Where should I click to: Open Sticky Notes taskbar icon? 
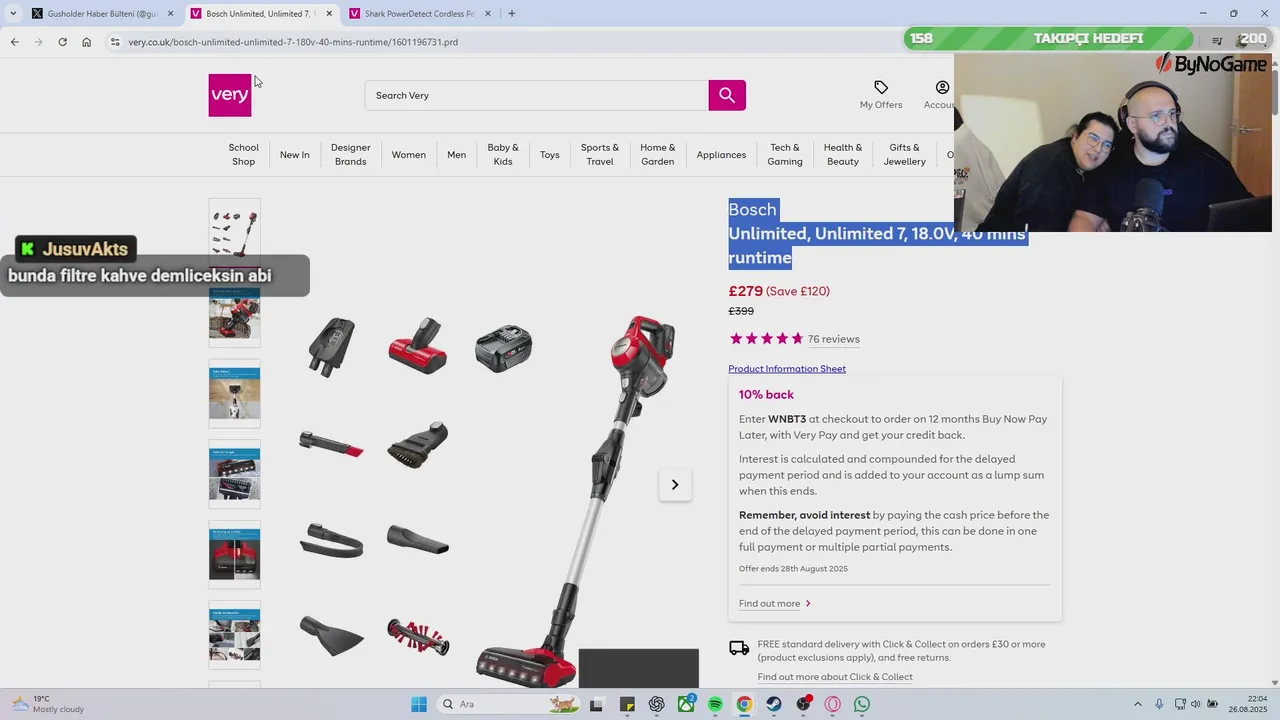click(627, 704)
